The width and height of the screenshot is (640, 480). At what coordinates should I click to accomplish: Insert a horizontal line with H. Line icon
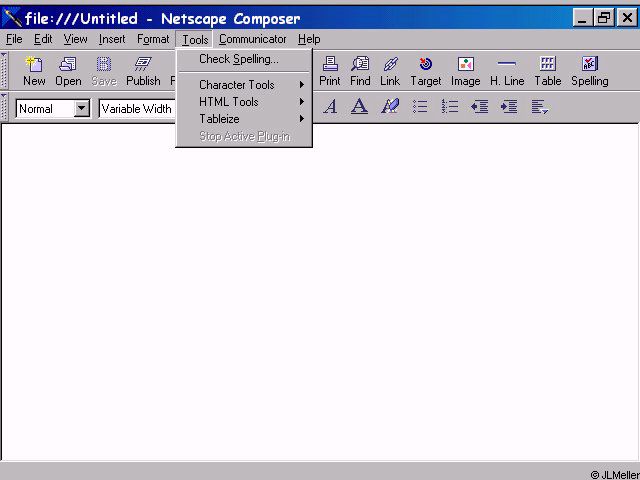coord(507,71)
